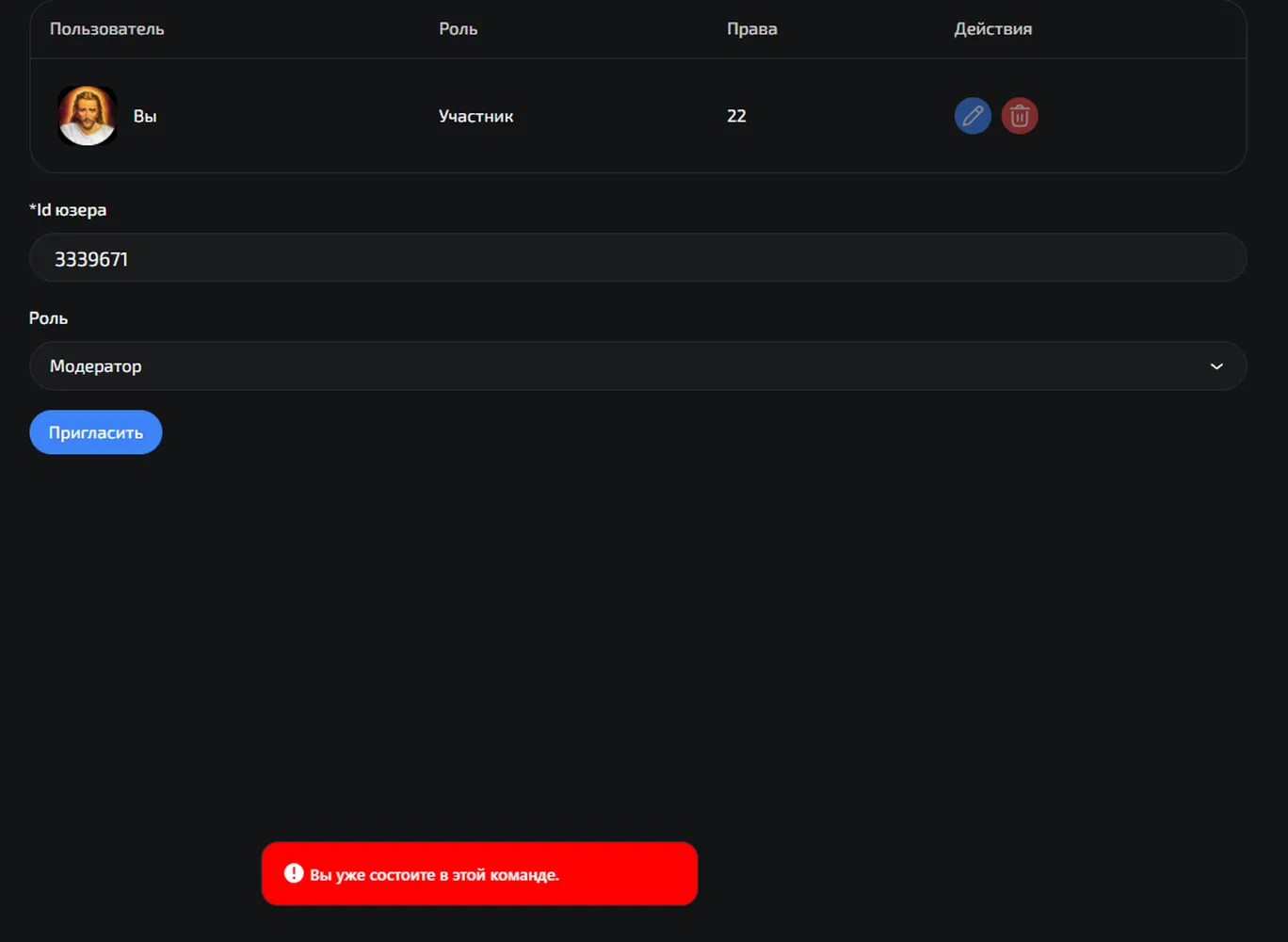1288x942 pixels.
Task: Dismiss the red error notification
Action: (479, 873)
